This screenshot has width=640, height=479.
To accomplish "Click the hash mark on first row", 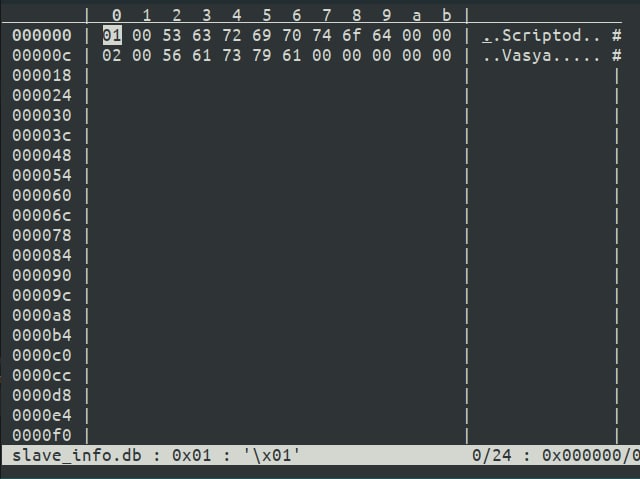I will 616,35.
